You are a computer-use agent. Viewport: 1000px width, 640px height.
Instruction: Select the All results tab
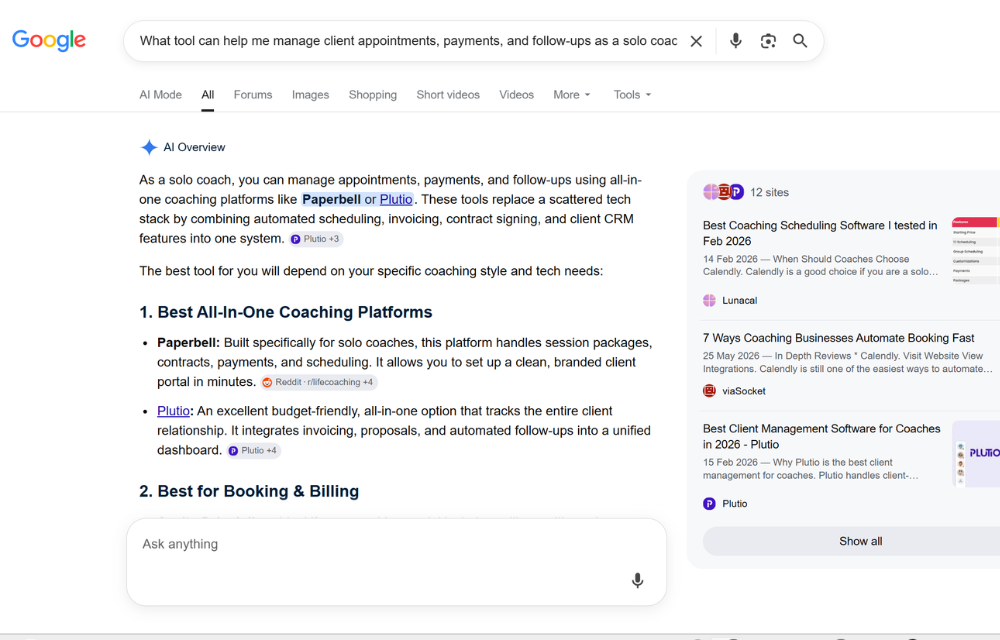[208, 95]
